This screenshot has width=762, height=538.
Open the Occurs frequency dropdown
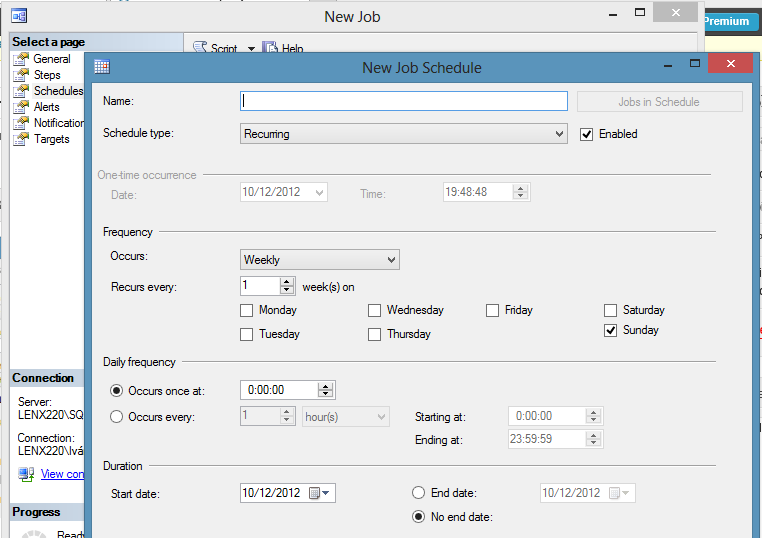[x=391, y=260]
